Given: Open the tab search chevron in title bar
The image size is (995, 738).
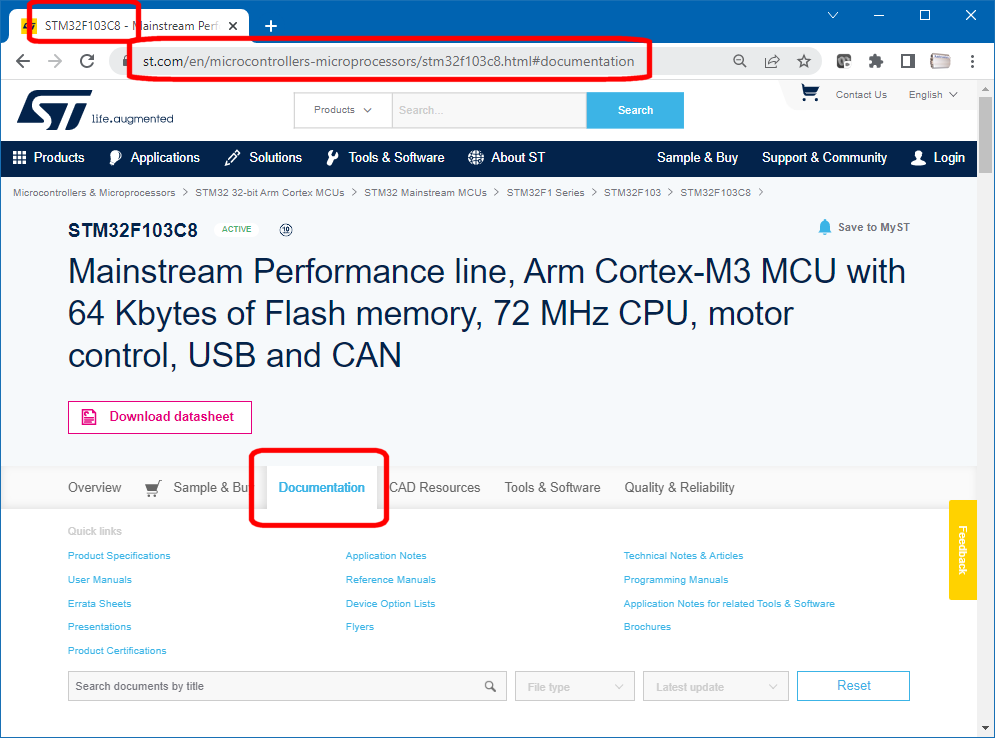Looking at the screenshot, I should tap(833, 15).
